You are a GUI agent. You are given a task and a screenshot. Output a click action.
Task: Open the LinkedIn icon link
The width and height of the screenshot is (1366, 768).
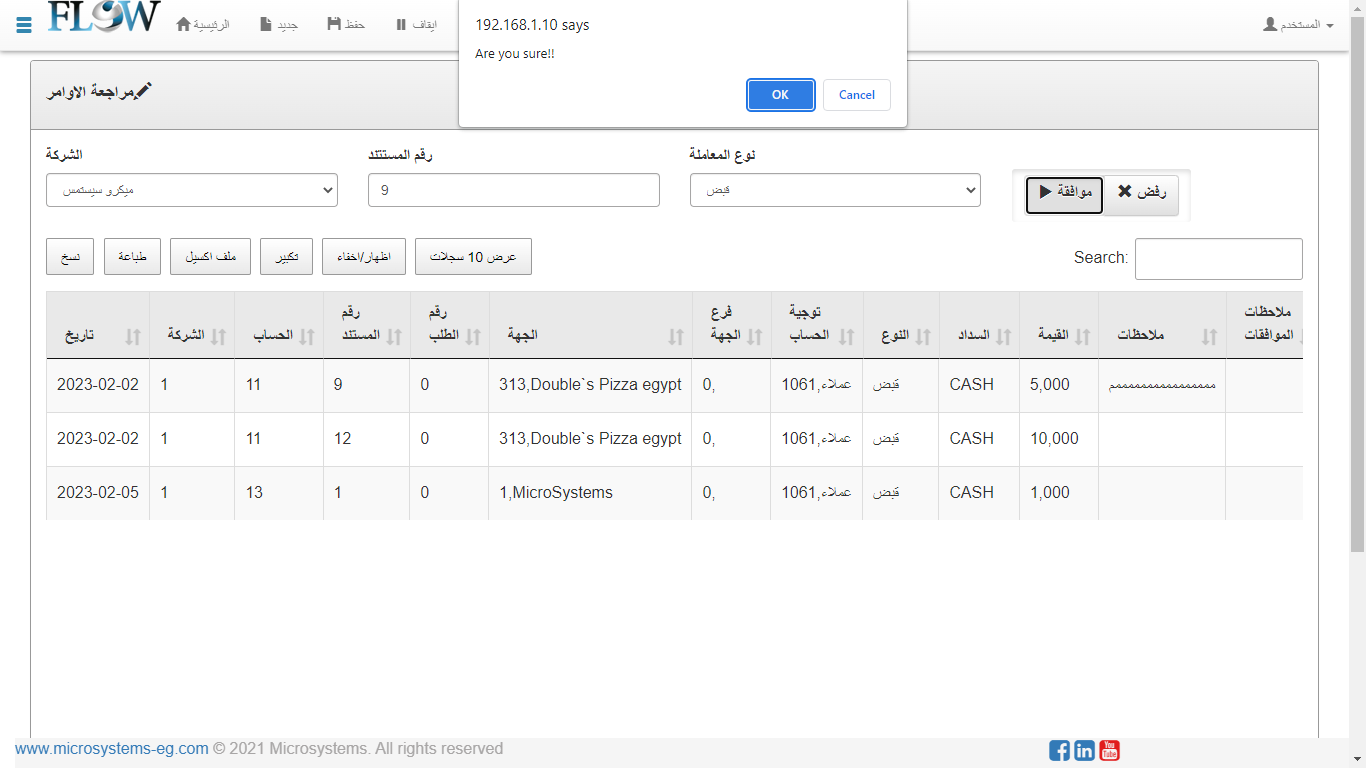(1084, 750)
